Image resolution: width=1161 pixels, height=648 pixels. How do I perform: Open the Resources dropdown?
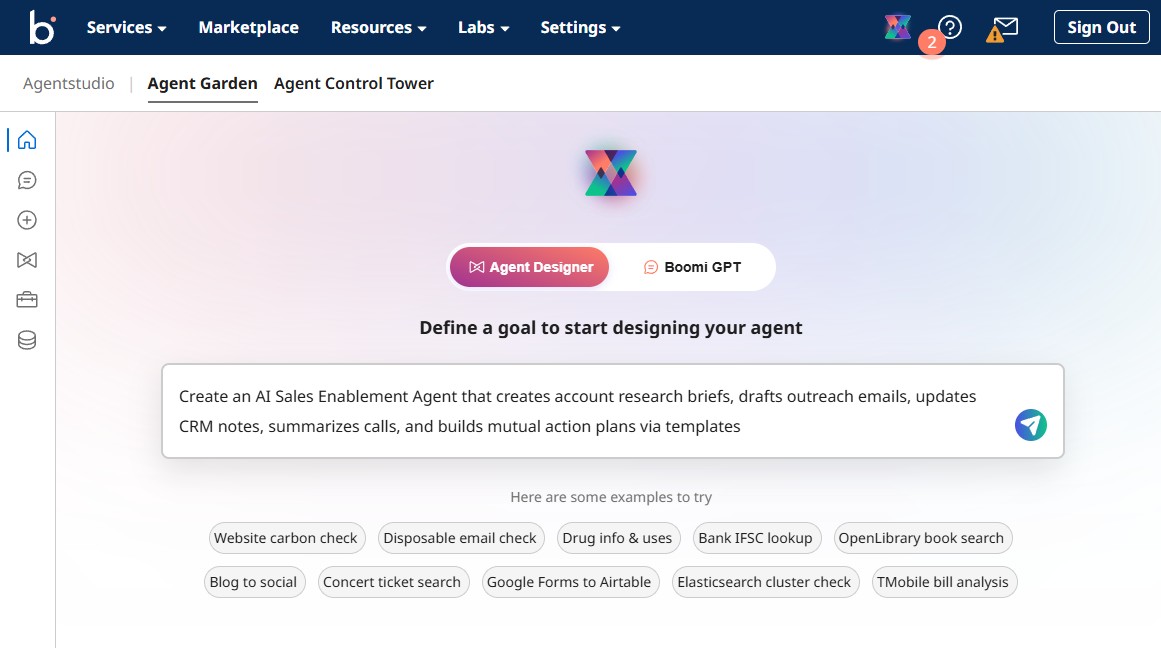point(378,28)
